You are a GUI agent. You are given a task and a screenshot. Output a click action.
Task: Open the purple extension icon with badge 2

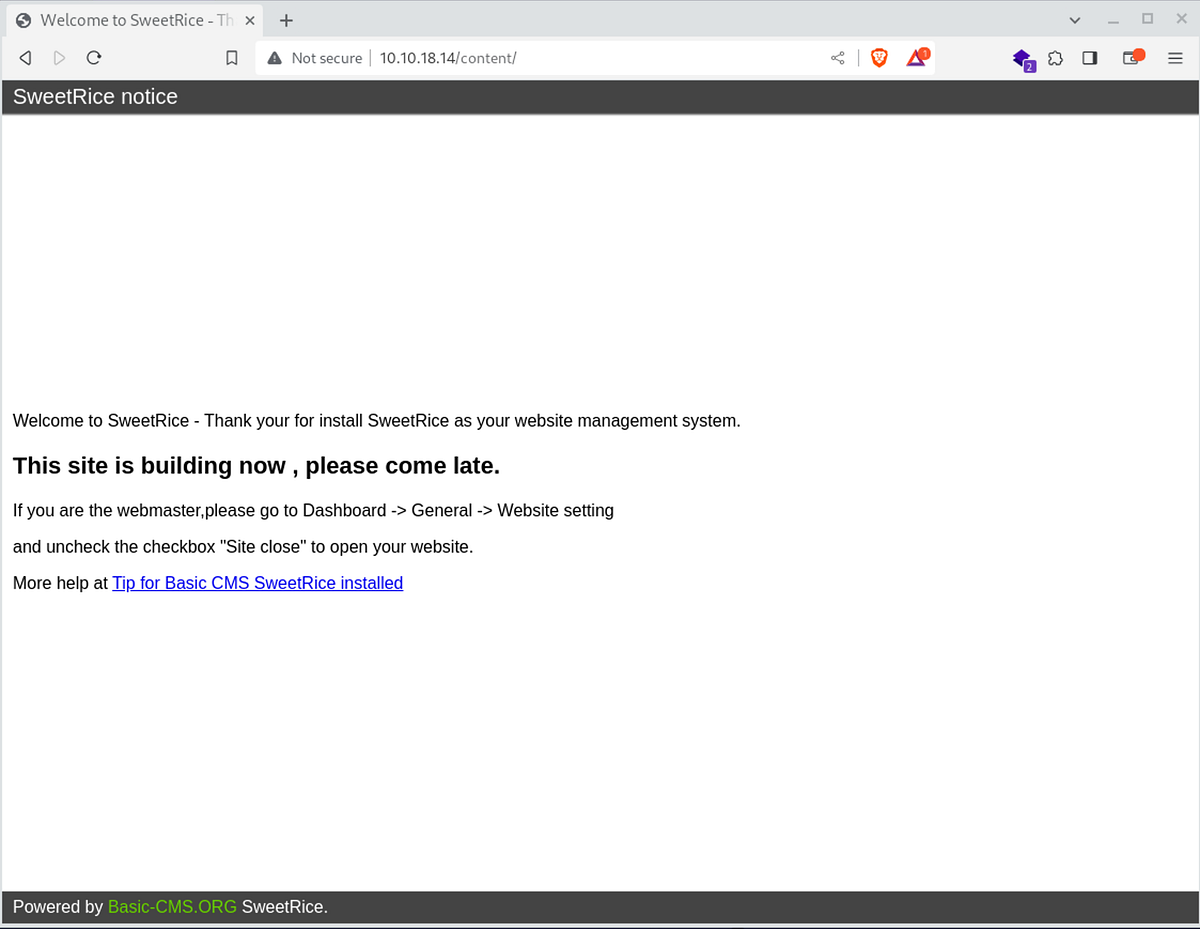[x=1022, y=59]
